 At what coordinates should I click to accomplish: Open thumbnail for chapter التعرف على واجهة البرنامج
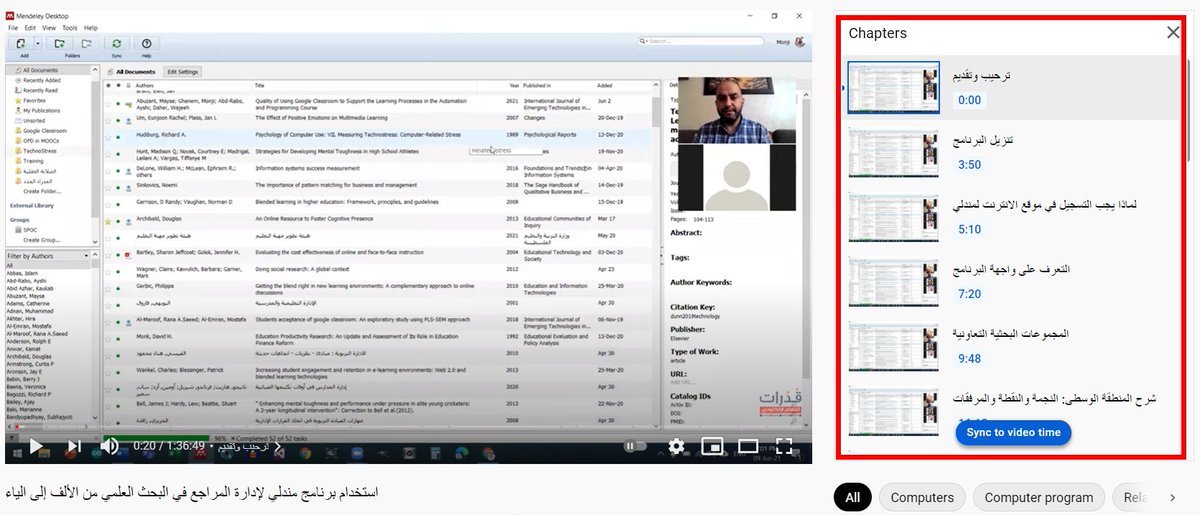(x=894, y=282)
